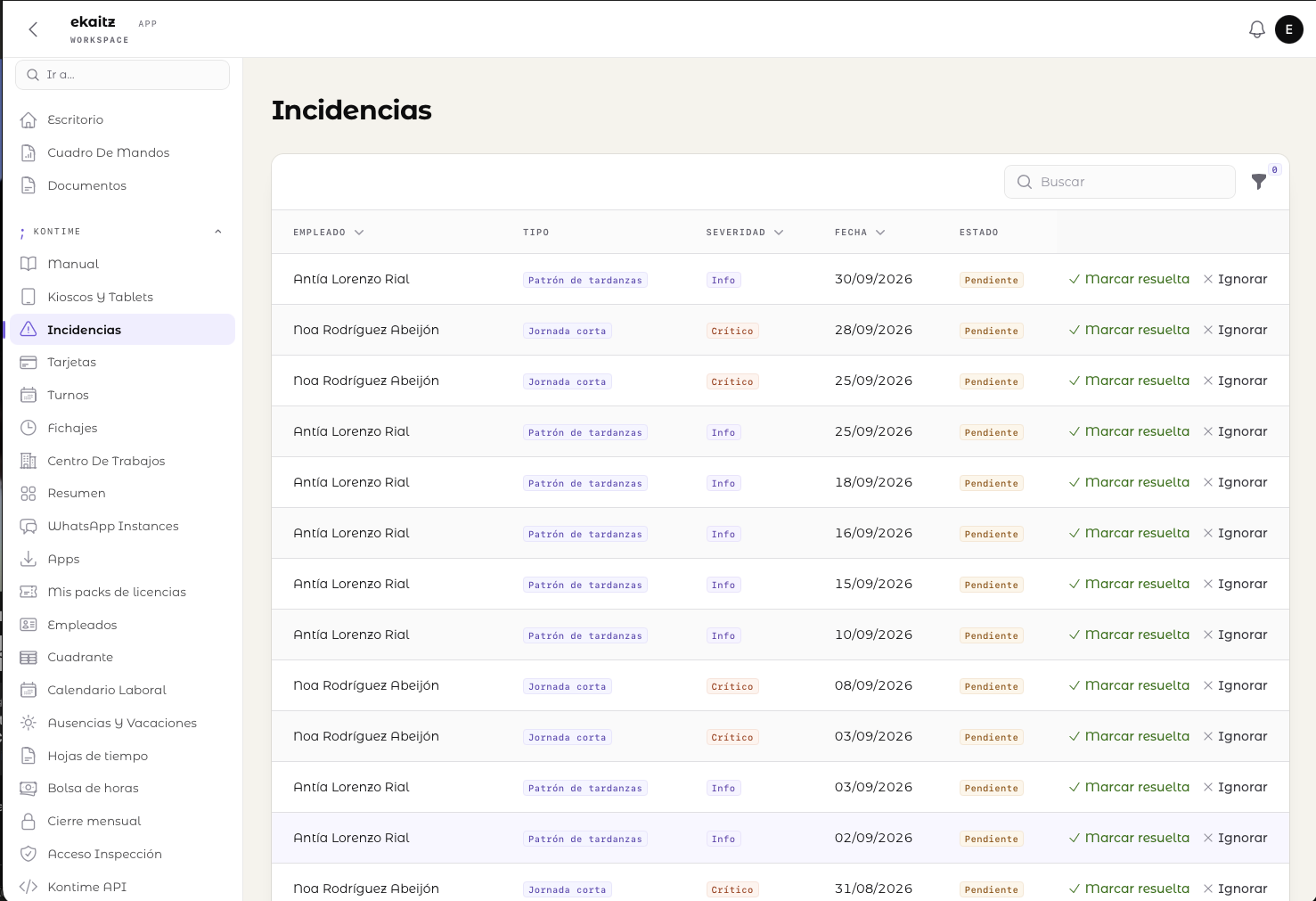This screenshot has width=1316, height=901.
Task: Ignore the 02/09/2026 incident
Action: 1235,838
